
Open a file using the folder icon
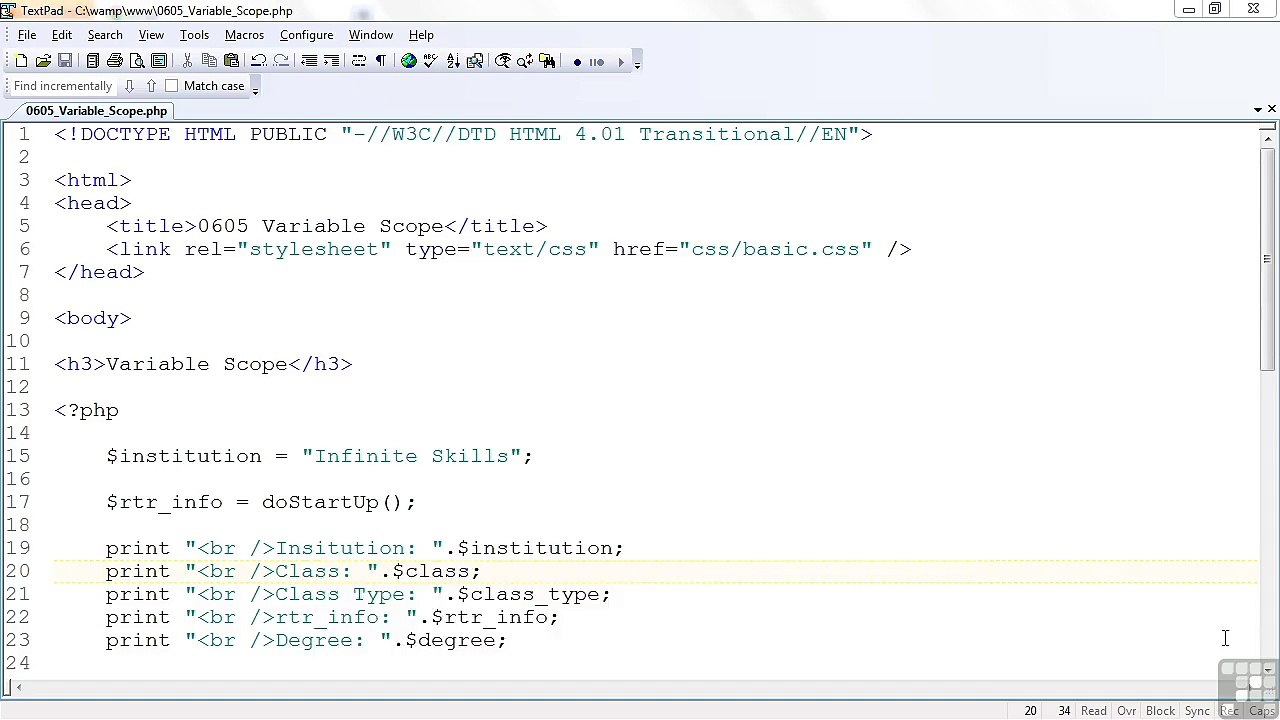(x=43, y=61)
